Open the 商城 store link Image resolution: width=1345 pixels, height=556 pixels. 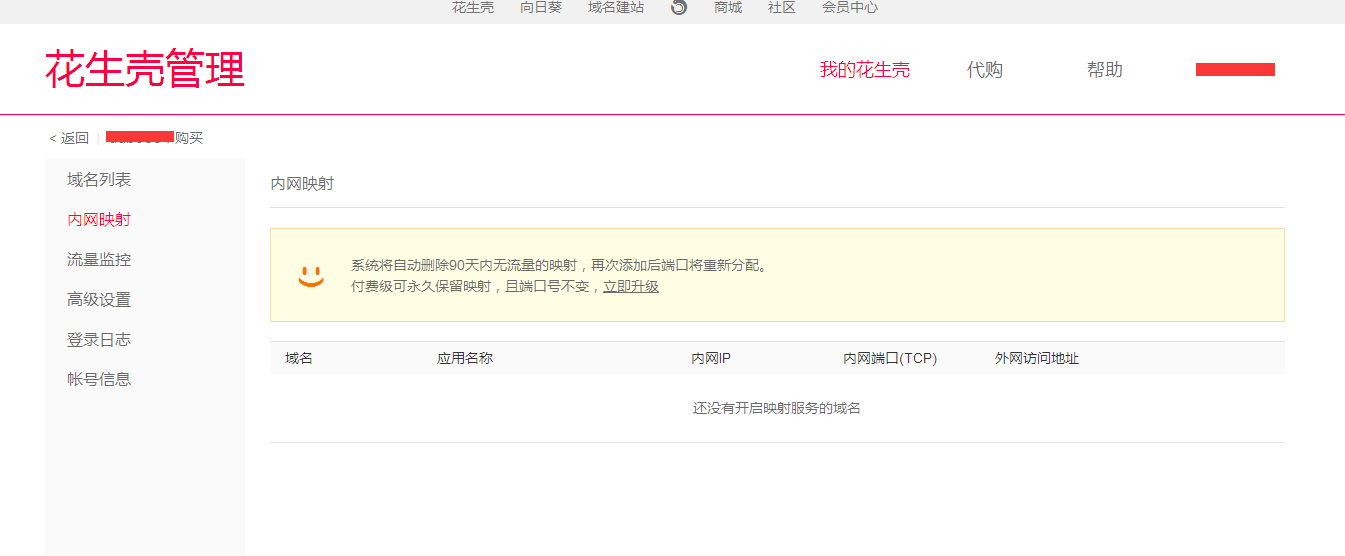click(x=728, y=8)
